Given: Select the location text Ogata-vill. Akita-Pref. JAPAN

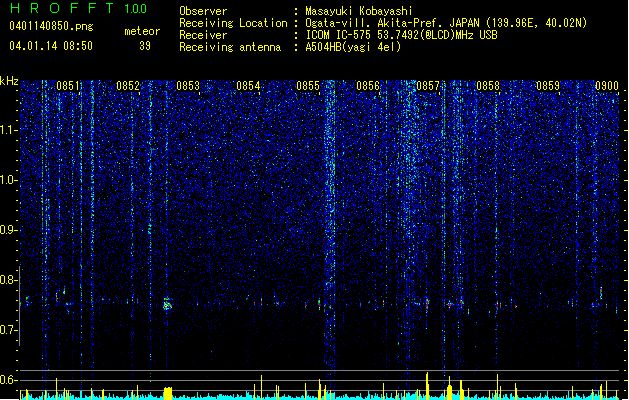Looking at the screenshot, I should tap(392, 23).
